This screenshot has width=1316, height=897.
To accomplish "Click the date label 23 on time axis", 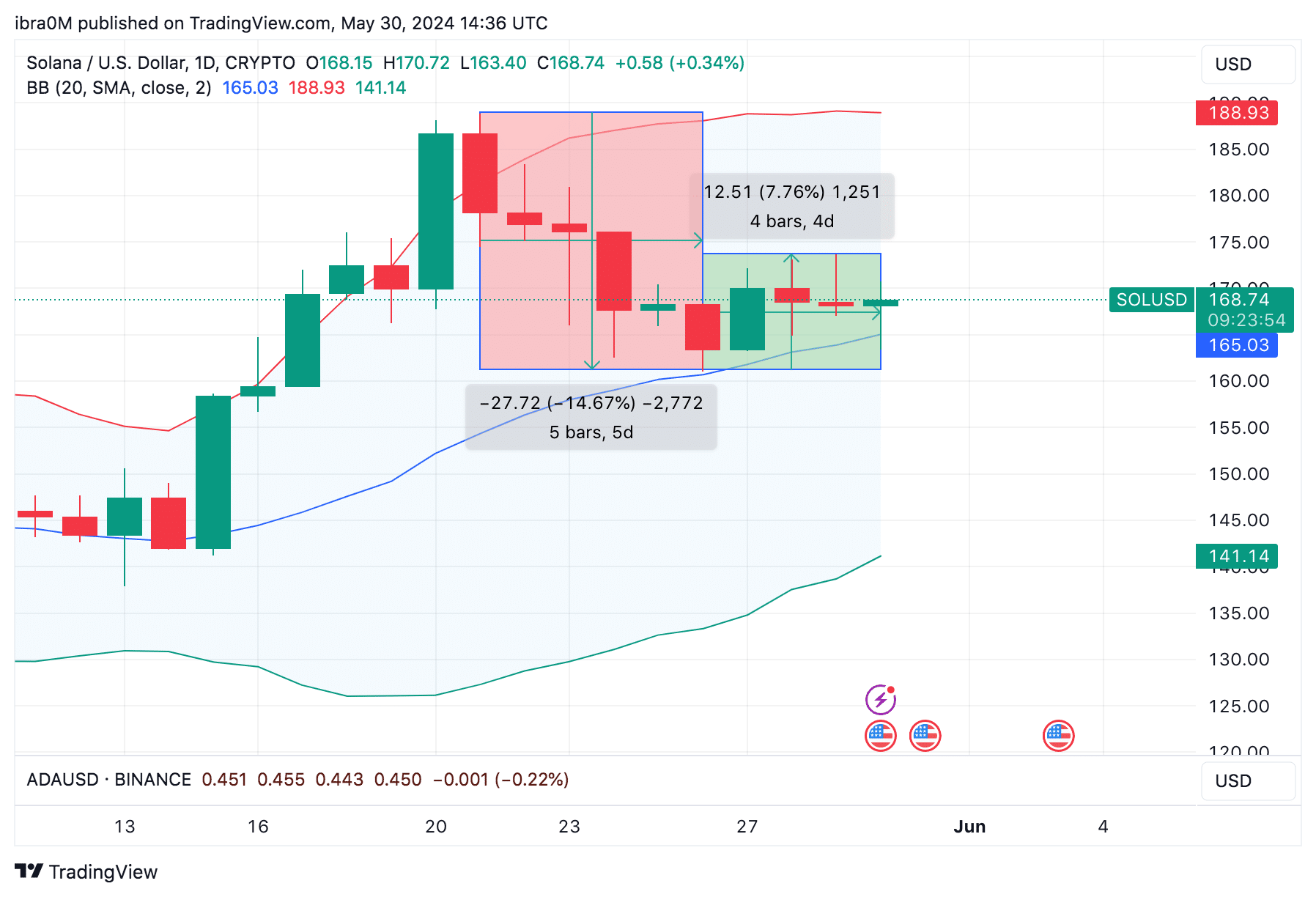I will 569,827.
